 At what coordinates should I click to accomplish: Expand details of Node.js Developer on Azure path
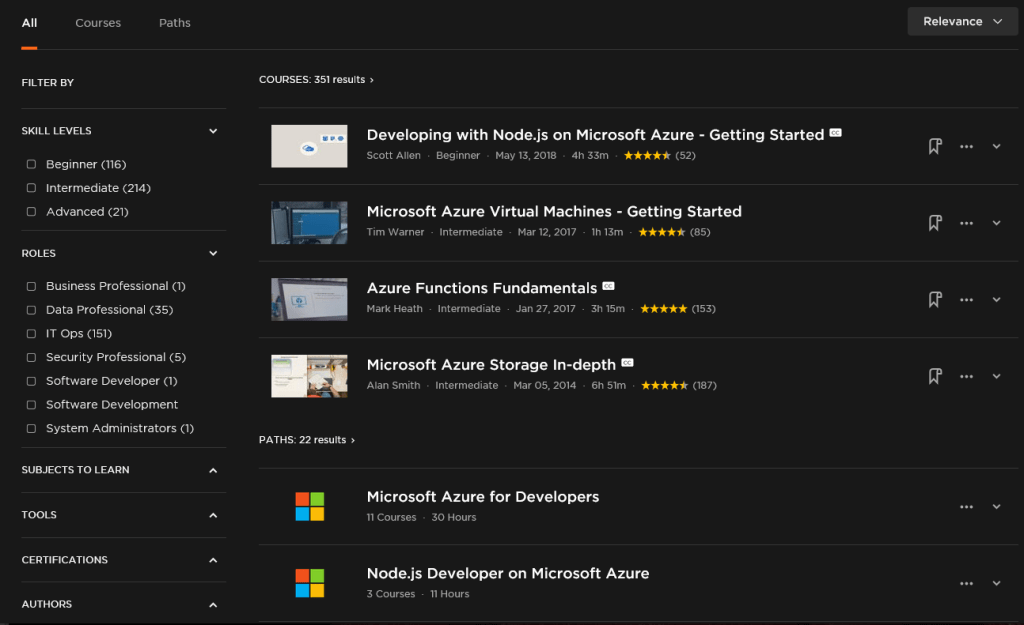[x=997, y=583]
